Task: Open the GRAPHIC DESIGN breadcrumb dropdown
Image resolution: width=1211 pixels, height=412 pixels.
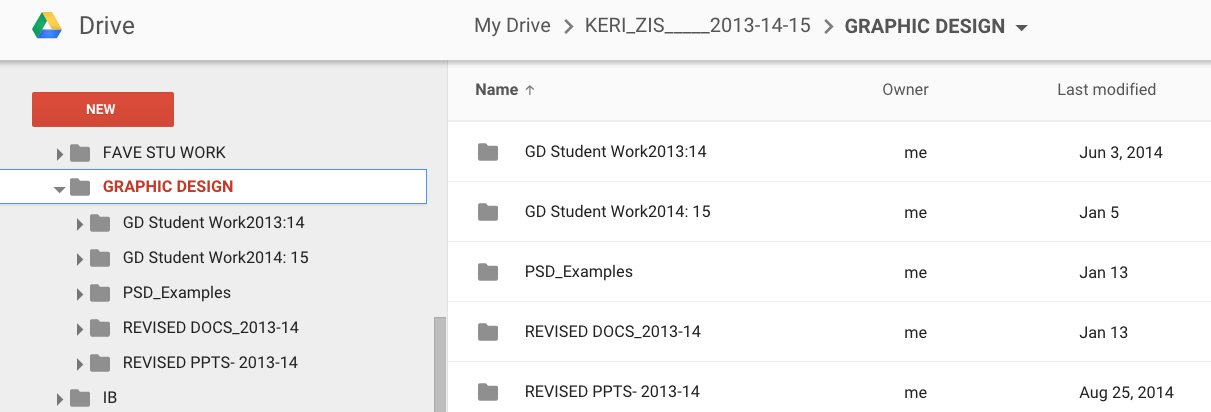Action: coord(1021,28)
